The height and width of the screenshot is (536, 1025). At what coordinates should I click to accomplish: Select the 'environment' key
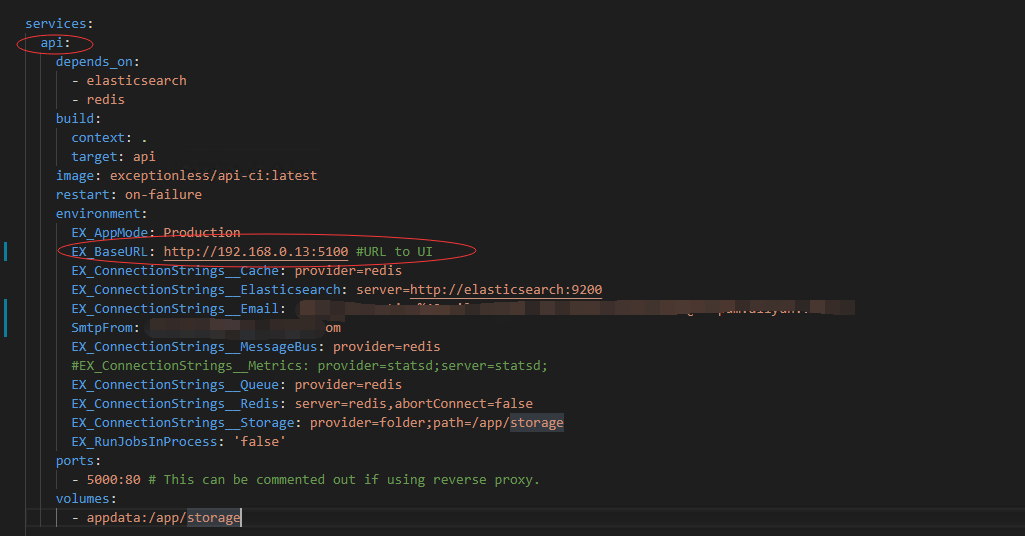(98, 213)
